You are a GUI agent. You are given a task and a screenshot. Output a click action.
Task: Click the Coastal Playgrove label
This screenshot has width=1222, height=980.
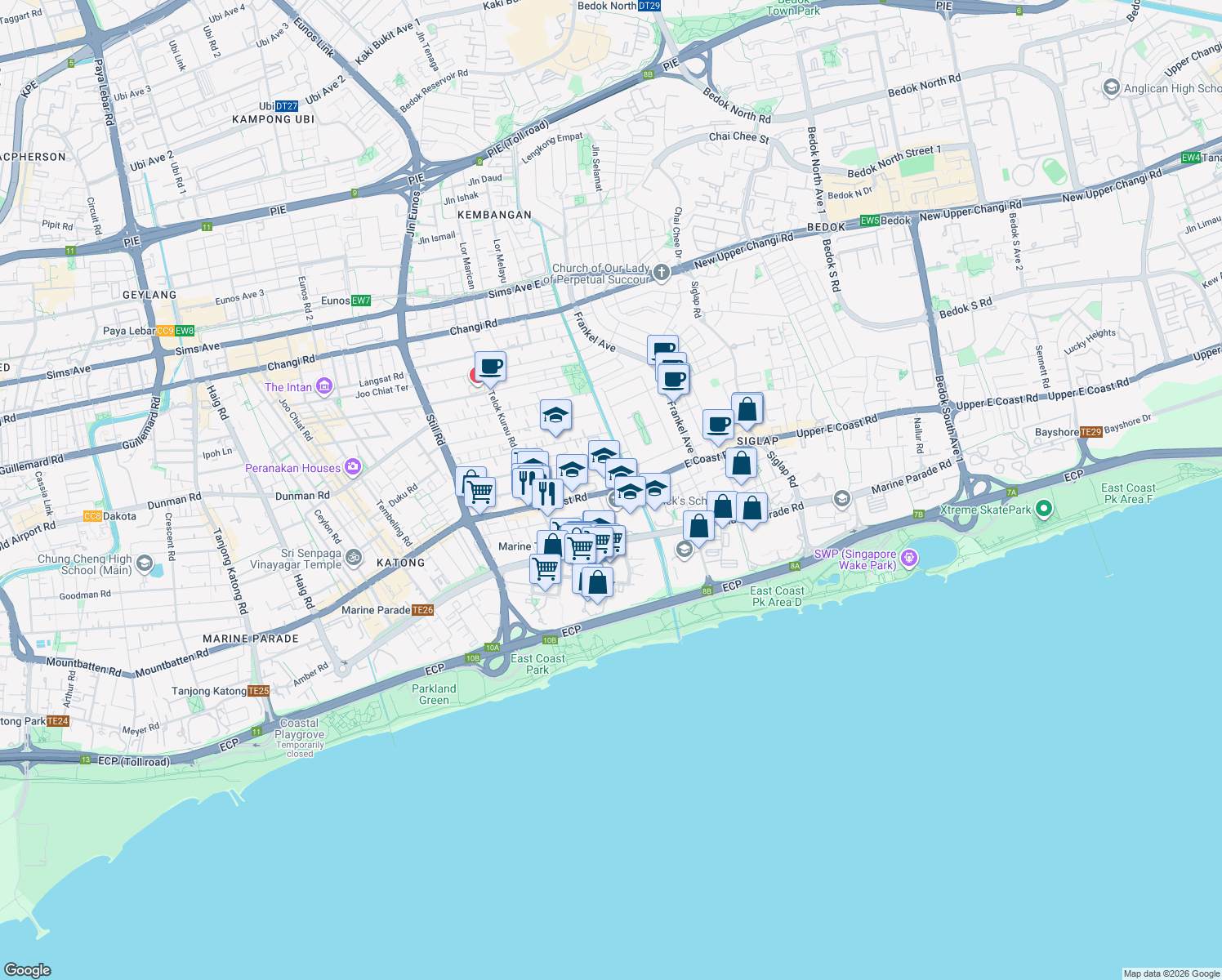[x=300, y=728]
